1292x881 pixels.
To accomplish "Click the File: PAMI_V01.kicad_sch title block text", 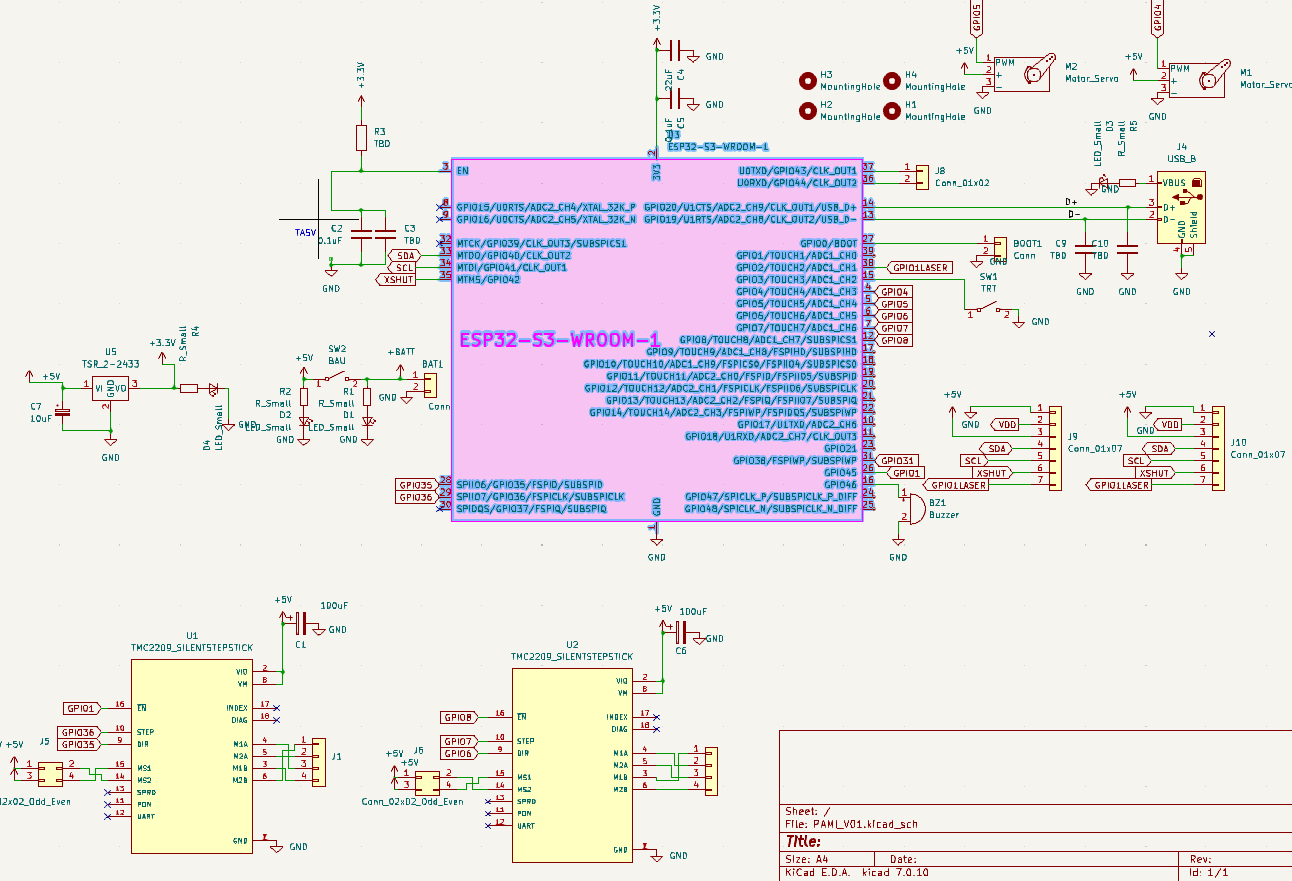I will coord(851,825).
